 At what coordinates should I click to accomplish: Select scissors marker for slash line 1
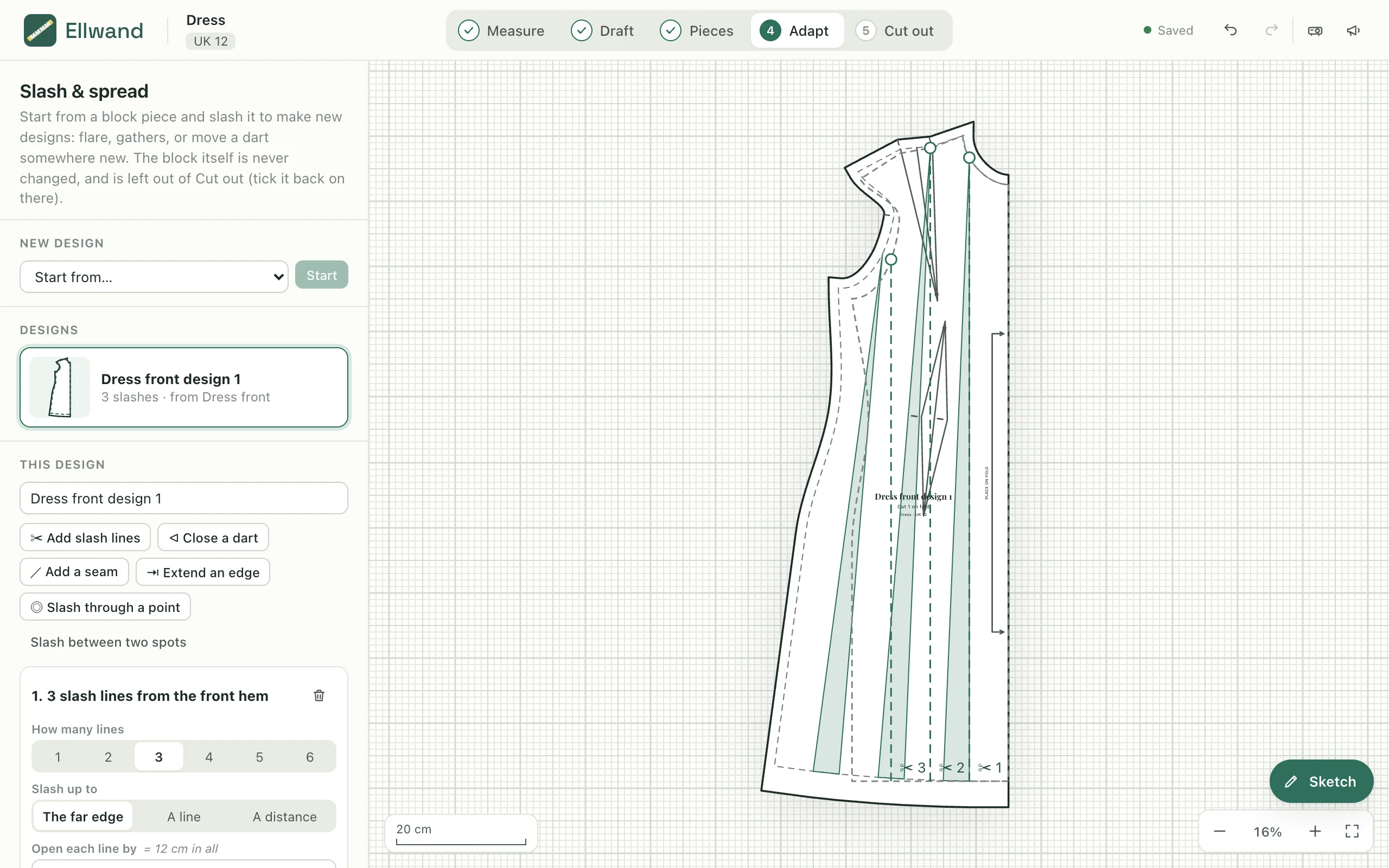[x=990, y=768]
